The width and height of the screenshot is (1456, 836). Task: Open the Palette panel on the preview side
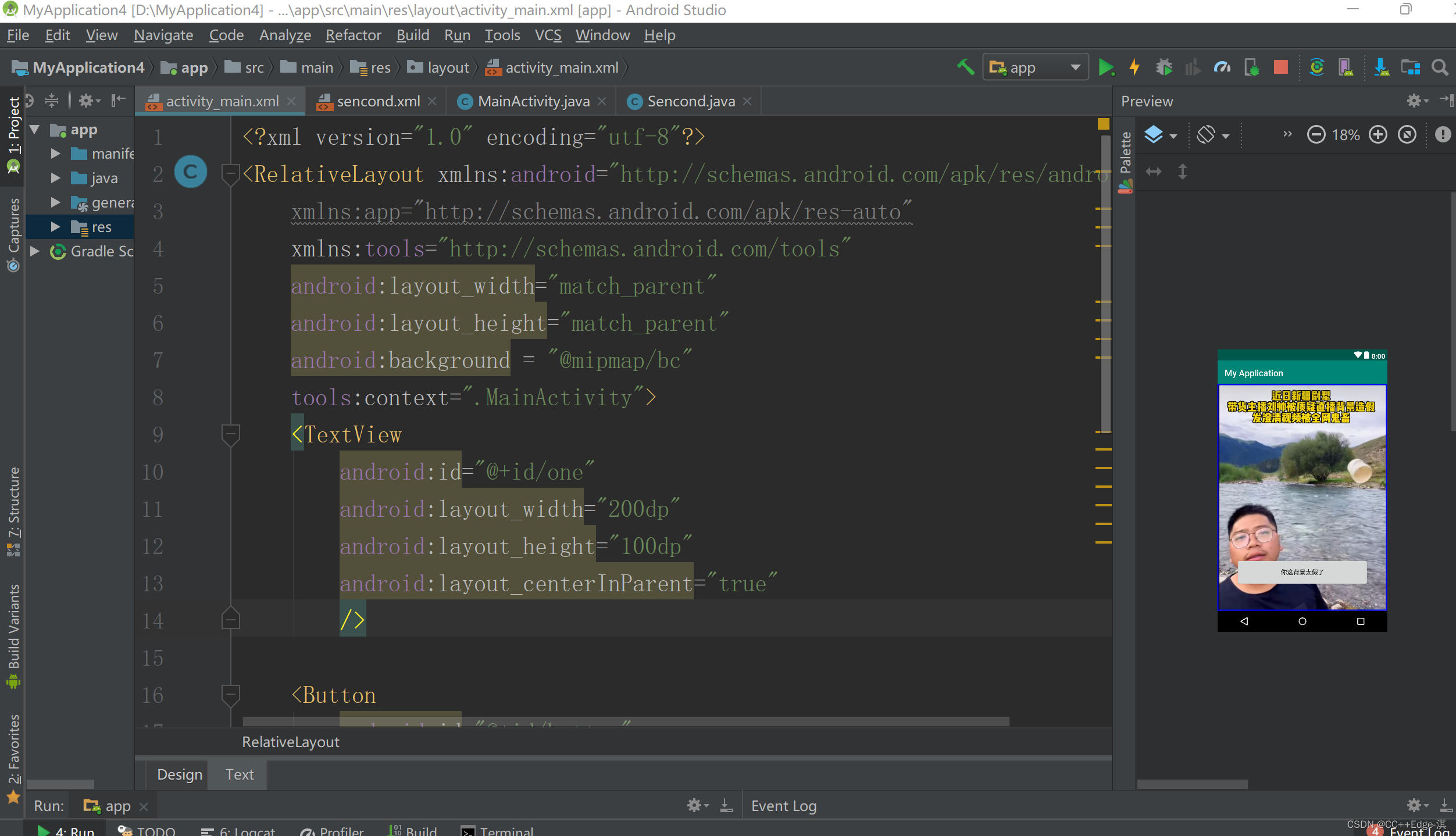[x=1126, y=152]
